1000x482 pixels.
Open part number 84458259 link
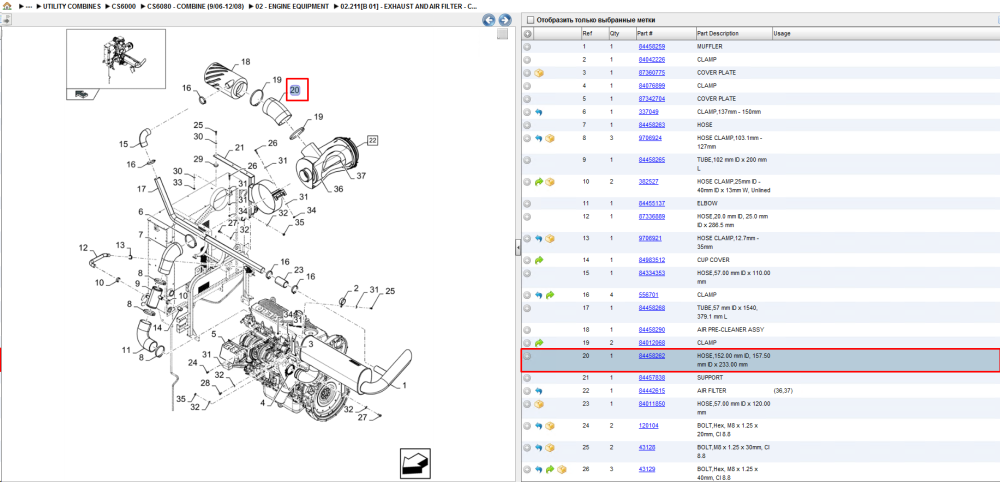(x=652, y=47)
